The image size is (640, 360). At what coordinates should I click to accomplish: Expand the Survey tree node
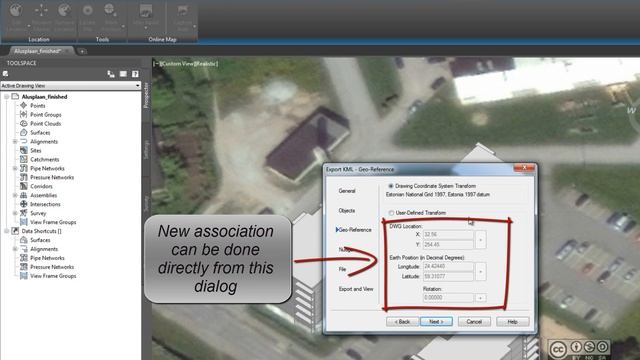[15, 213]
